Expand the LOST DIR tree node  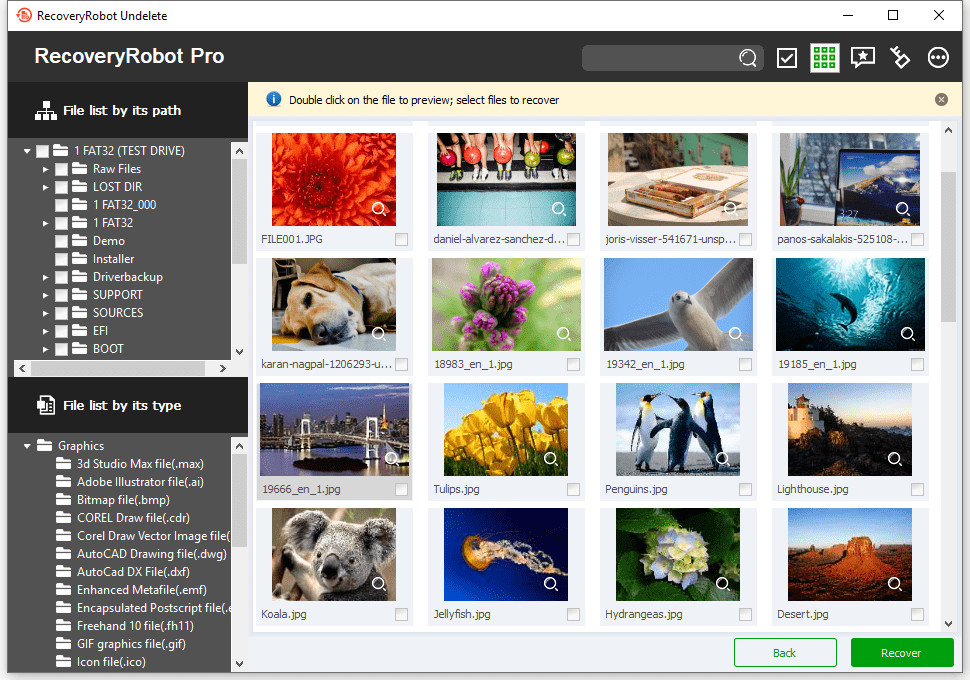tap(45, 187)
